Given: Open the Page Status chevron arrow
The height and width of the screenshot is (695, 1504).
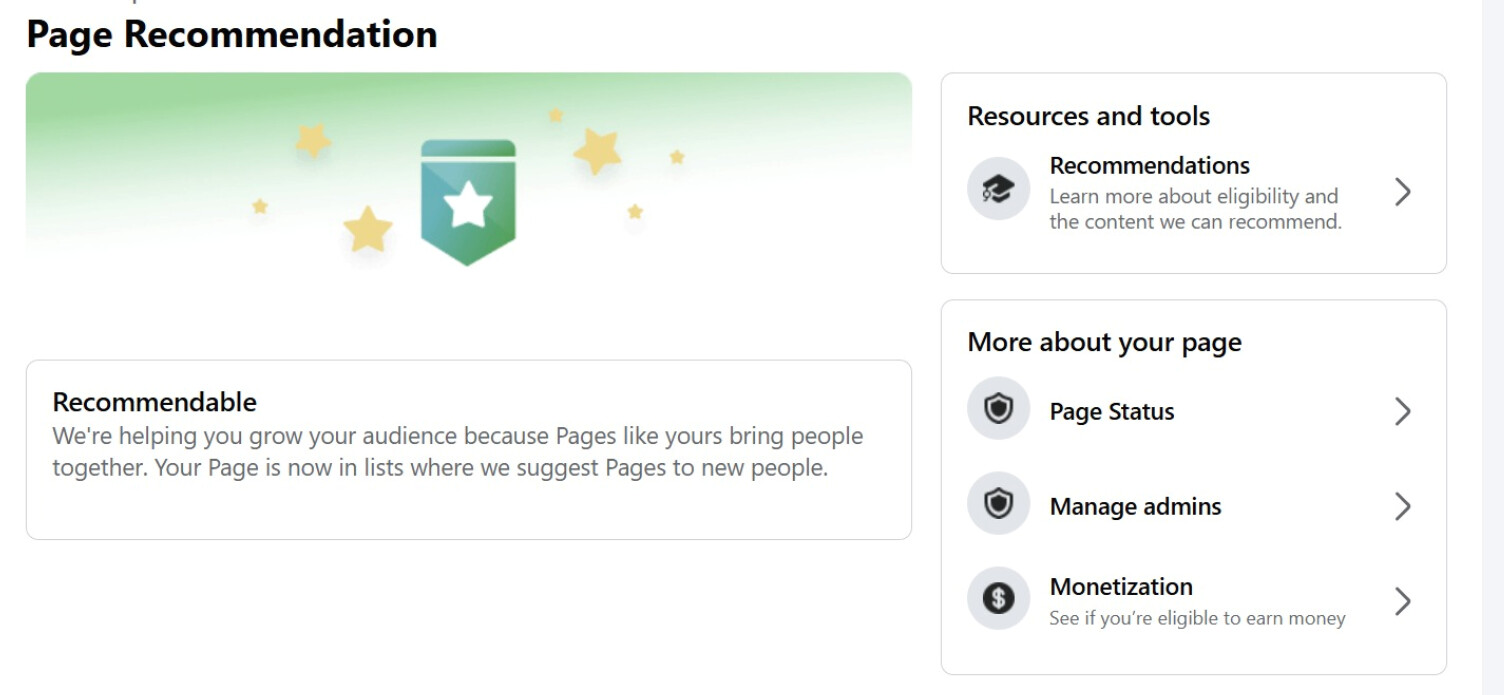Looking at the screenshot, I should coord(1402,411).
